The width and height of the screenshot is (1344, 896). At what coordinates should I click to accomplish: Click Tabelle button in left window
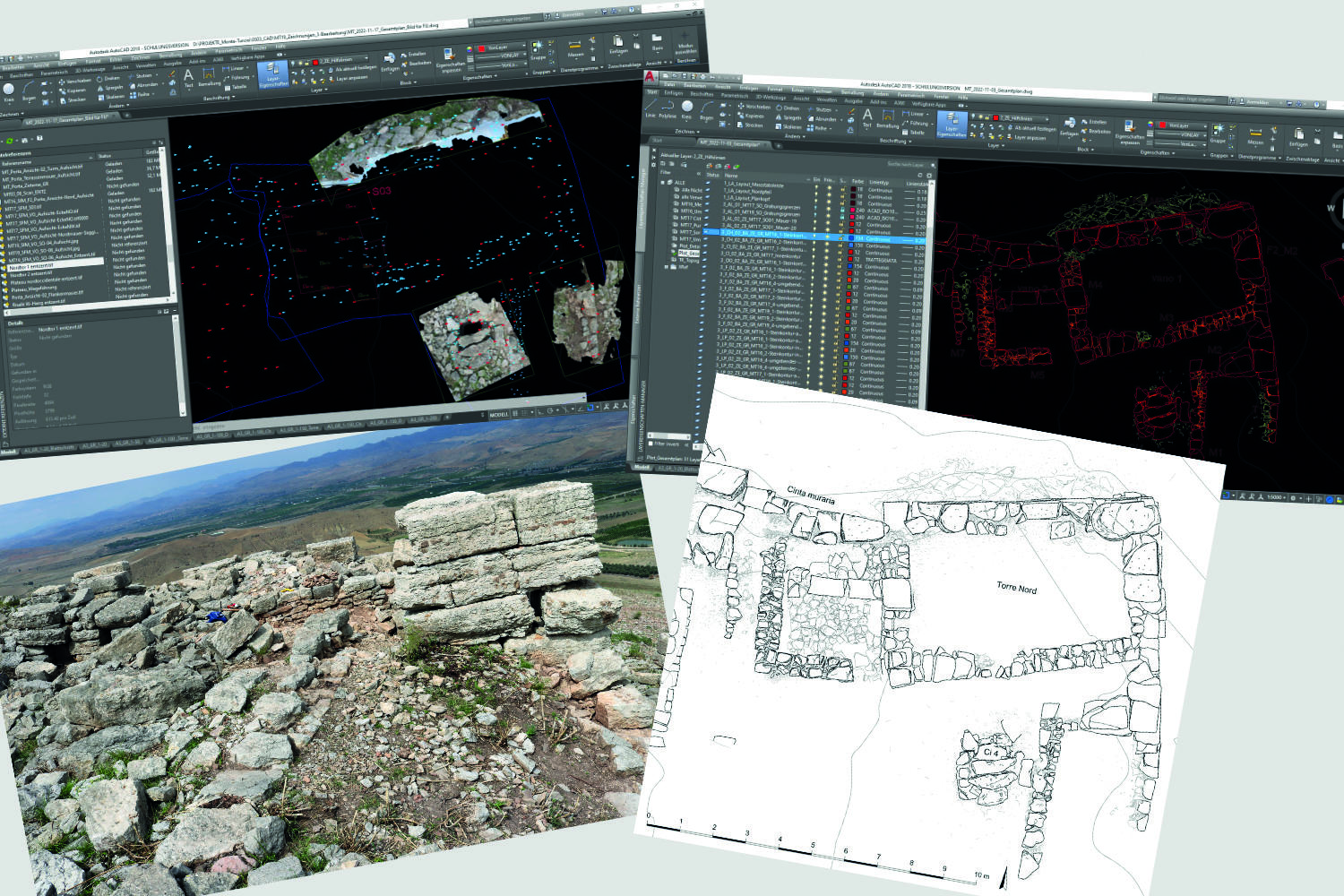237,87
